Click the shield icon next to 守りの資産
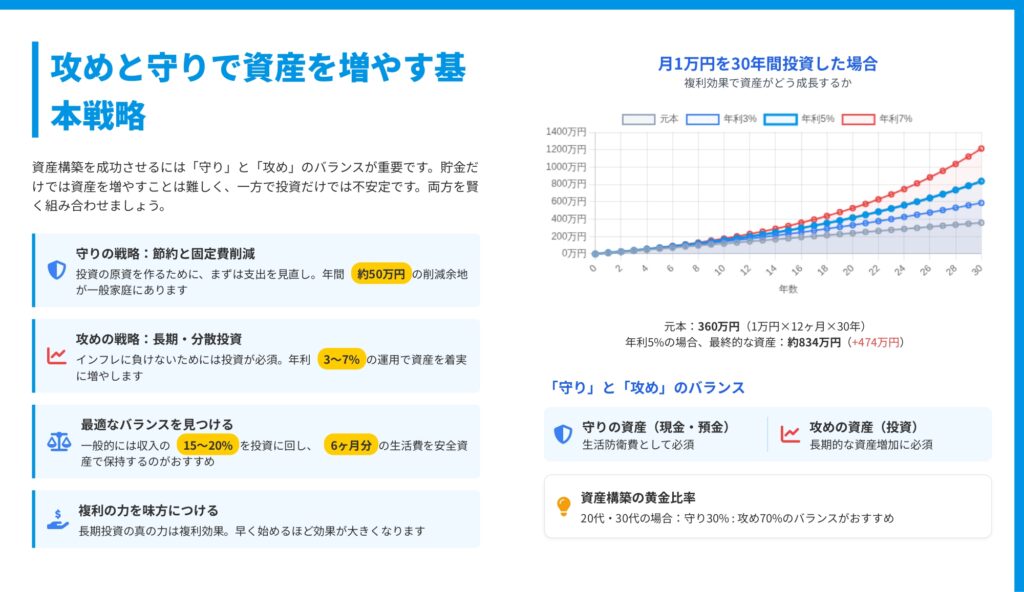The width and height of the screenshot is (1024, 592). (563, 434)
